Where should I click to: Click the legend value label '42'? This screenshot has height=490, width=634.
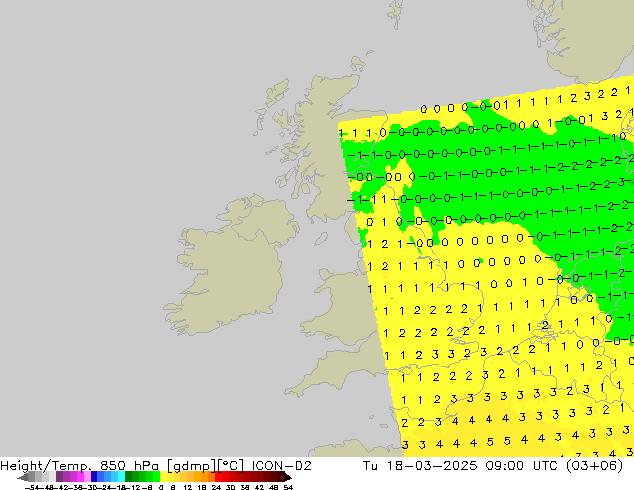[259, 487]
